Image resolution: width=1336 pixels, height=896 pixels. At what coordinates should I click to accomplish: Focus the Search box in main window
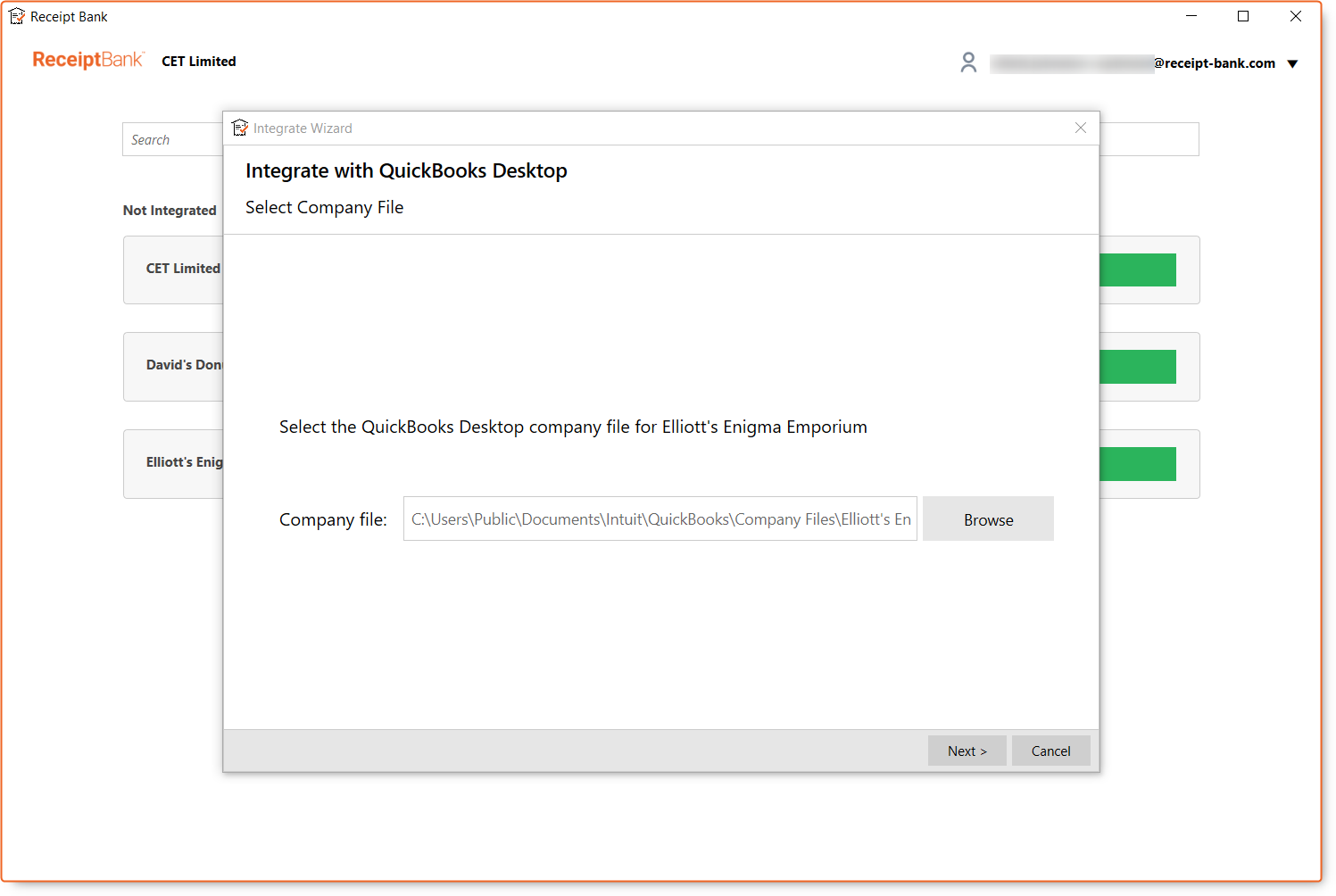coord(172,139)
